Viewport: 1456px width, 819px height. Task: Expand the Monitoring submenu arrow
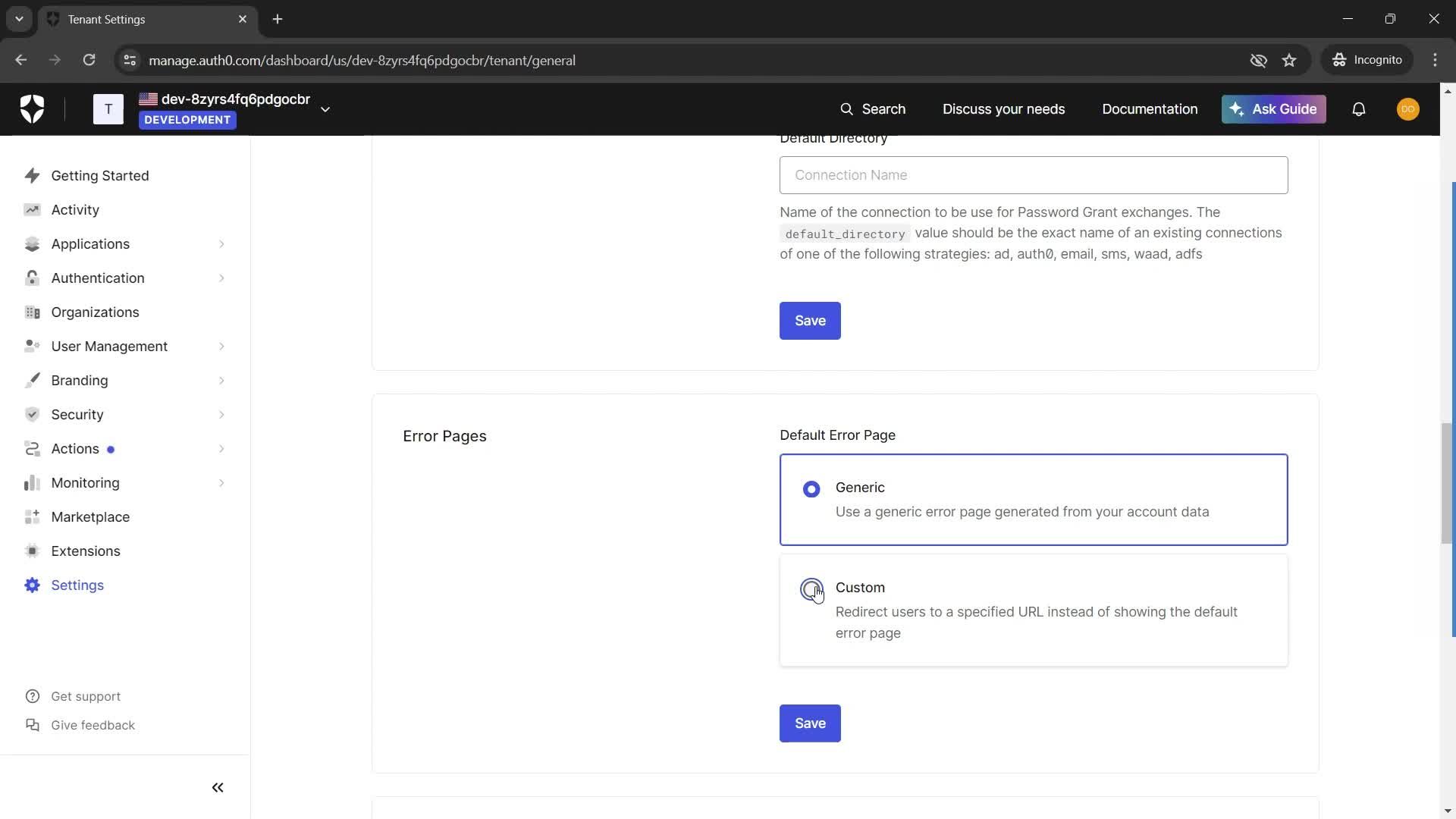pos(221,483)
